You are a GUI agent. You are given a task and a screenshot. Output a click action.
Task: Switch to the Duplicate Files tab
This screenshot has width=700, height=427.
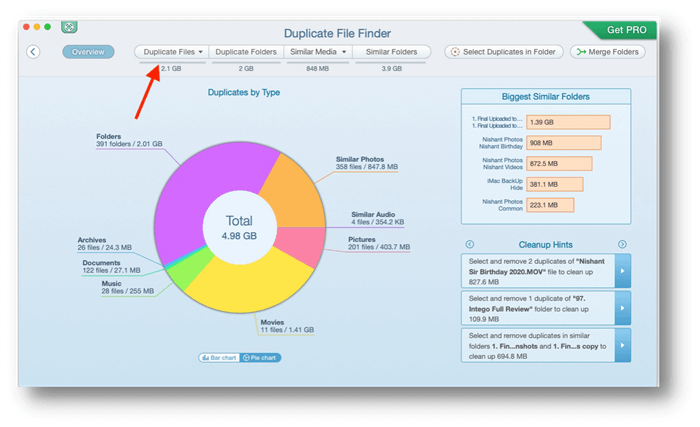coord(172,52)
